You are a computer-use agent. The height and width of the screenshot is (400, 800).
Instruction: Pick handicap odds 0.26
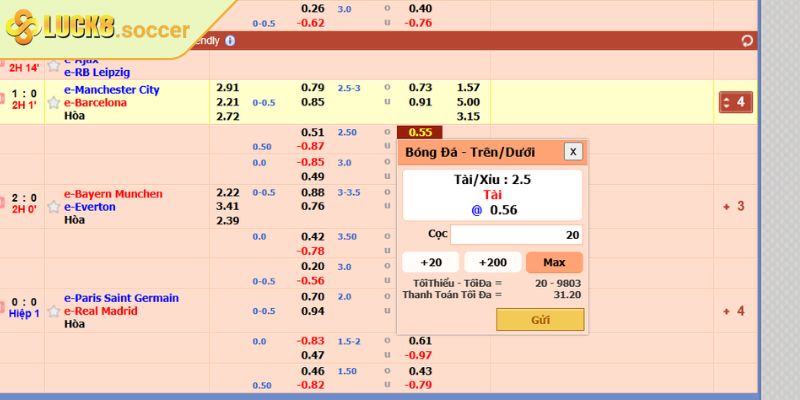point(313,9)
